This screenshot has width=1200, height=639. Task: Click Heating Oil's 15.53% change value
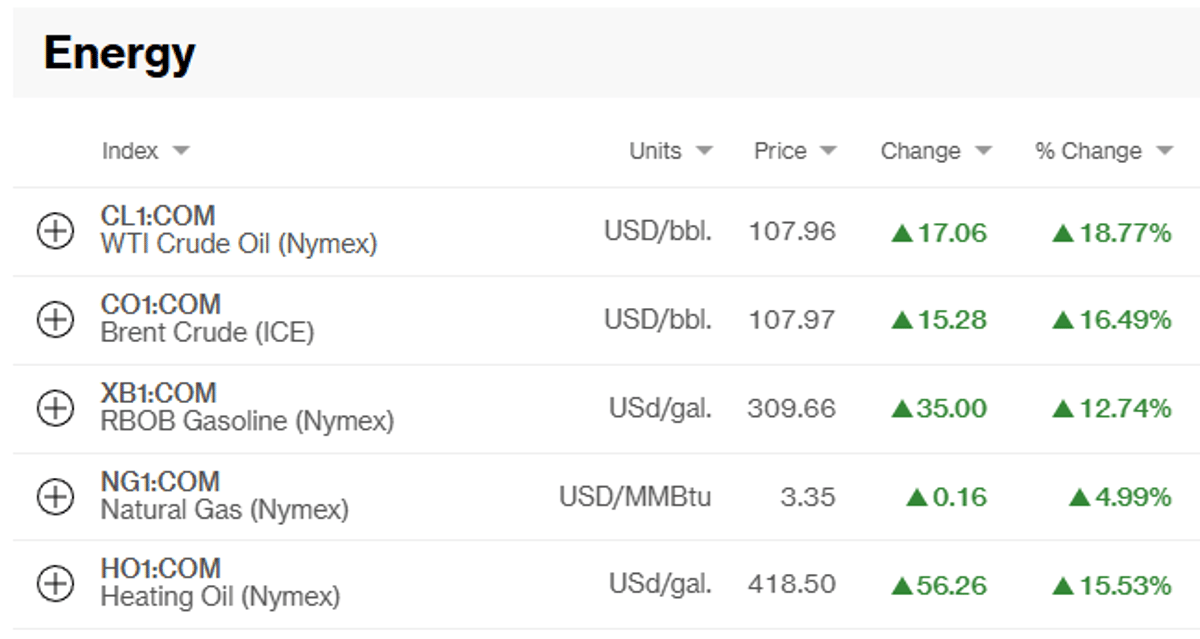(x=1111, y=584)
